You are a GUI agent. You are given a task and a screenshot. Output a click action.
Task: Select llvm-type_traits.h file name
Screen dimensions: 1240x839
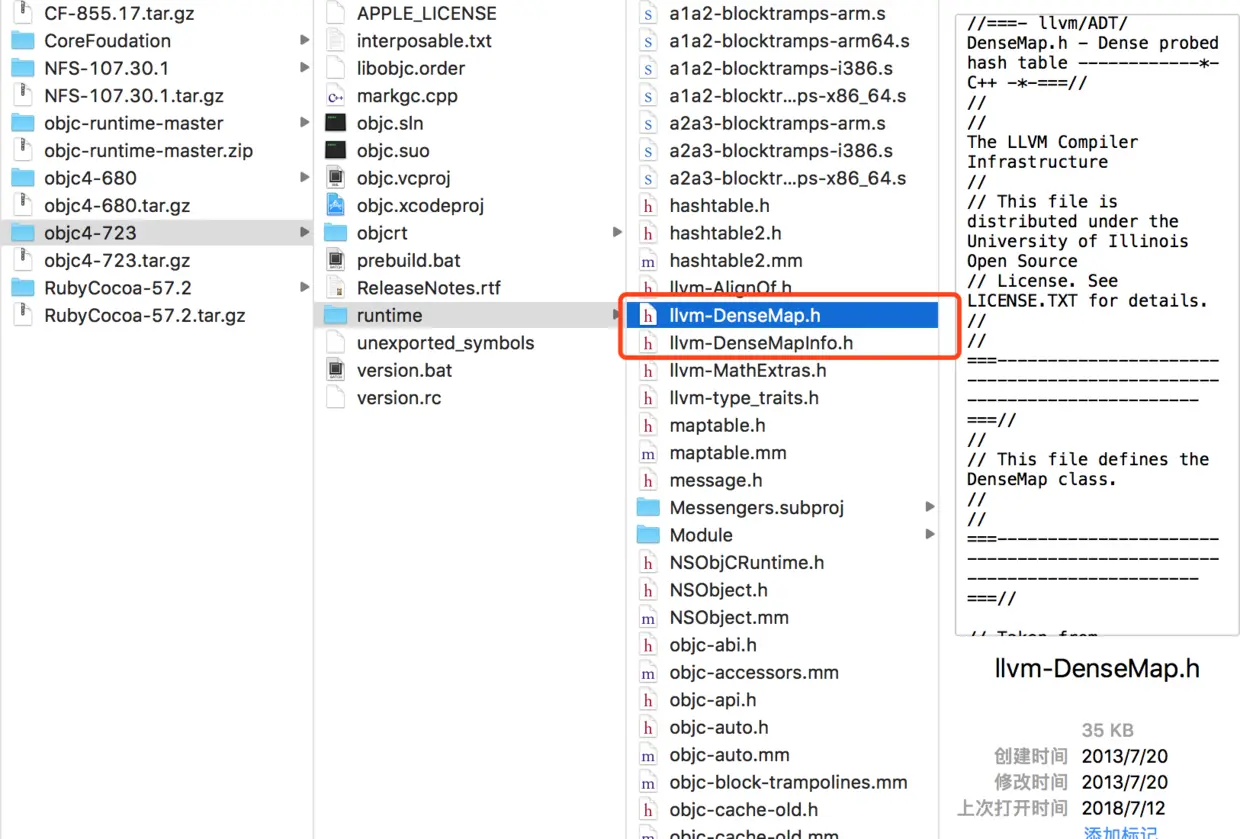(x=744, y=398)
